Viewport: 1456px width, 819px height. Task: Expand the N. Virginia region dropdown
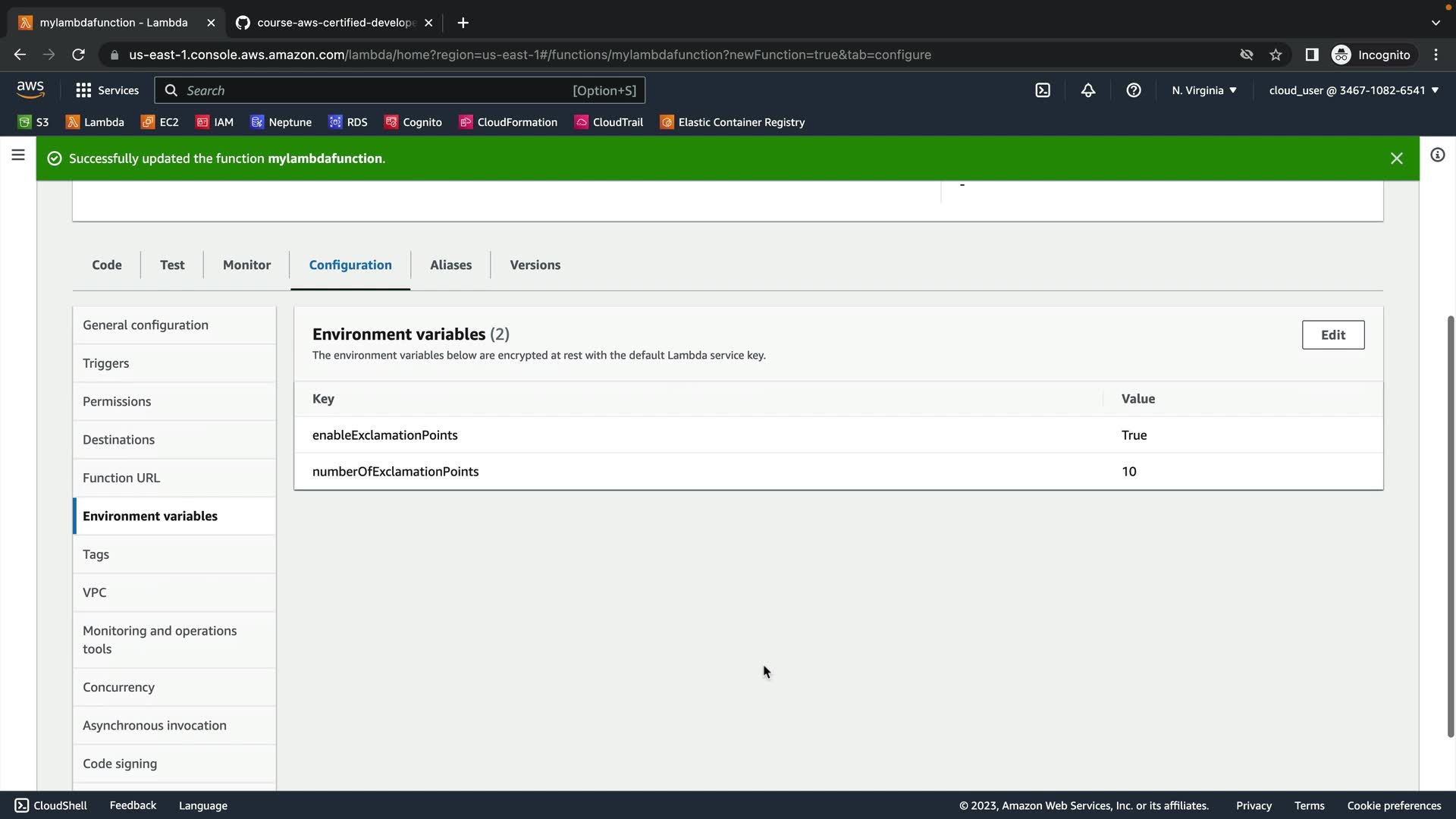pyautogui.click(x=1204, y=90)
